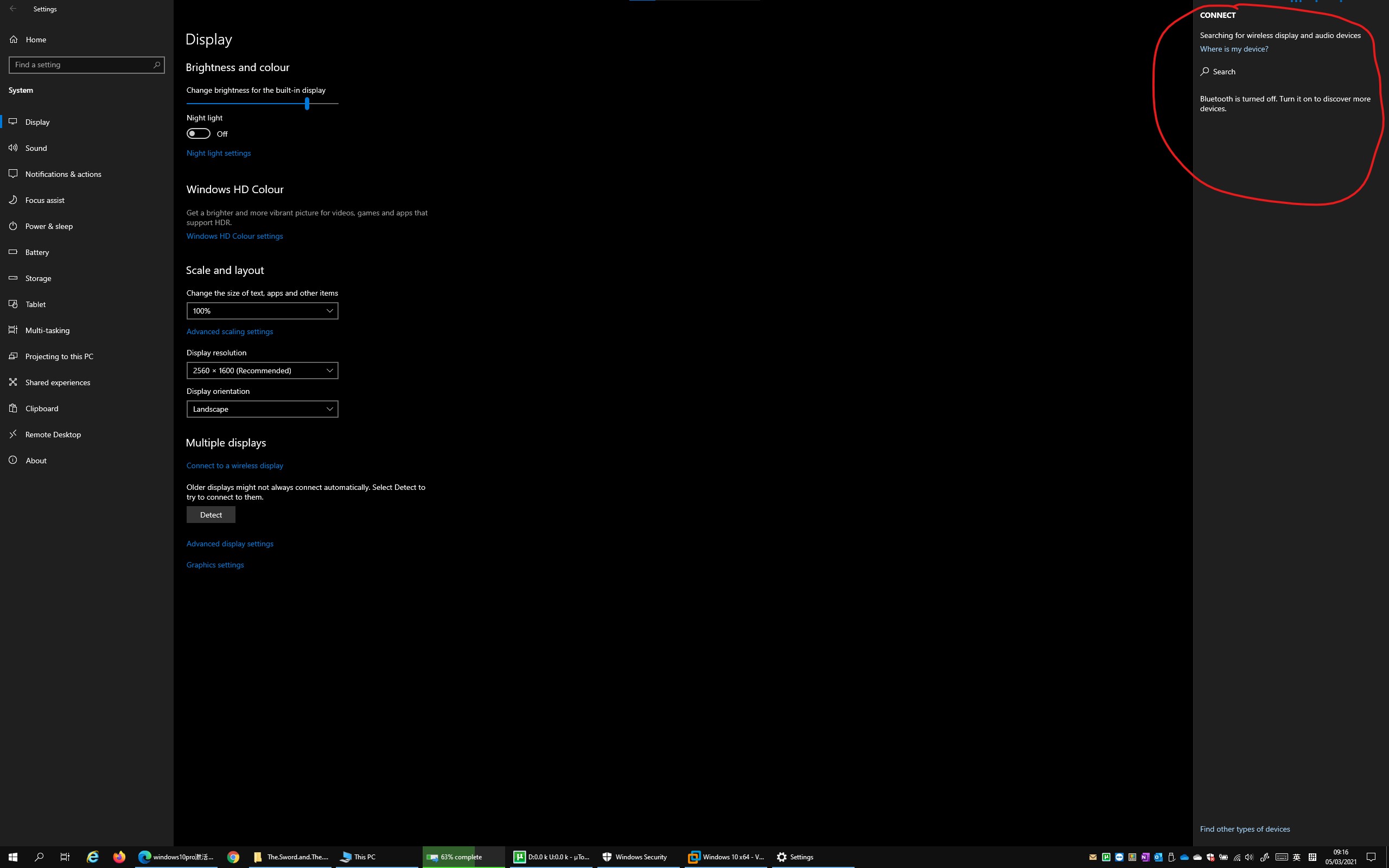Viewport: 1389px width, 868px height.
Task: Click the back arrow in Settings
Action: (x=12, y=9)
